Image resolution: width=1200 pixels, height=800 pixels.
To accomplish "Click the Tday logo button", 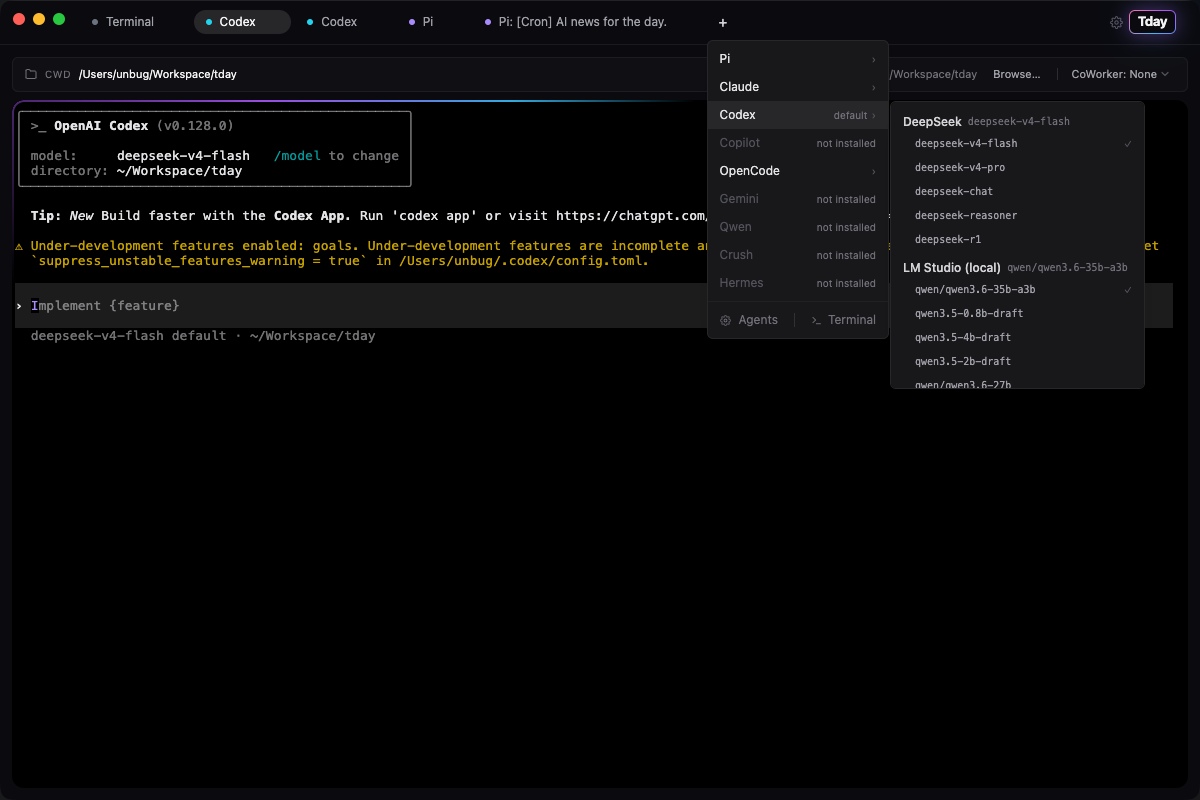I will pos(1152,22).
